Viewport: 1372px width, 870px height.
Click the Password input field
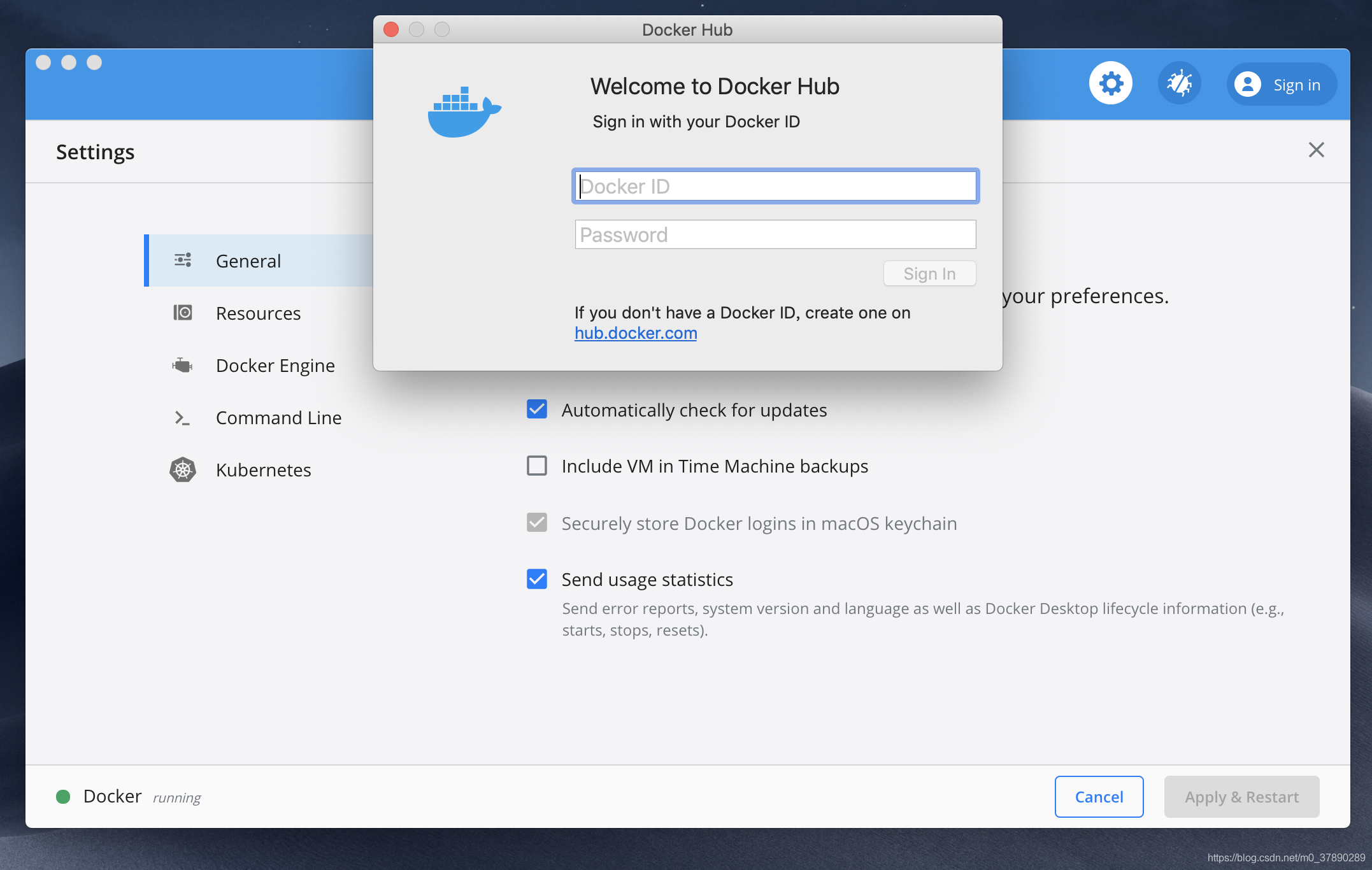pos(775,234)
